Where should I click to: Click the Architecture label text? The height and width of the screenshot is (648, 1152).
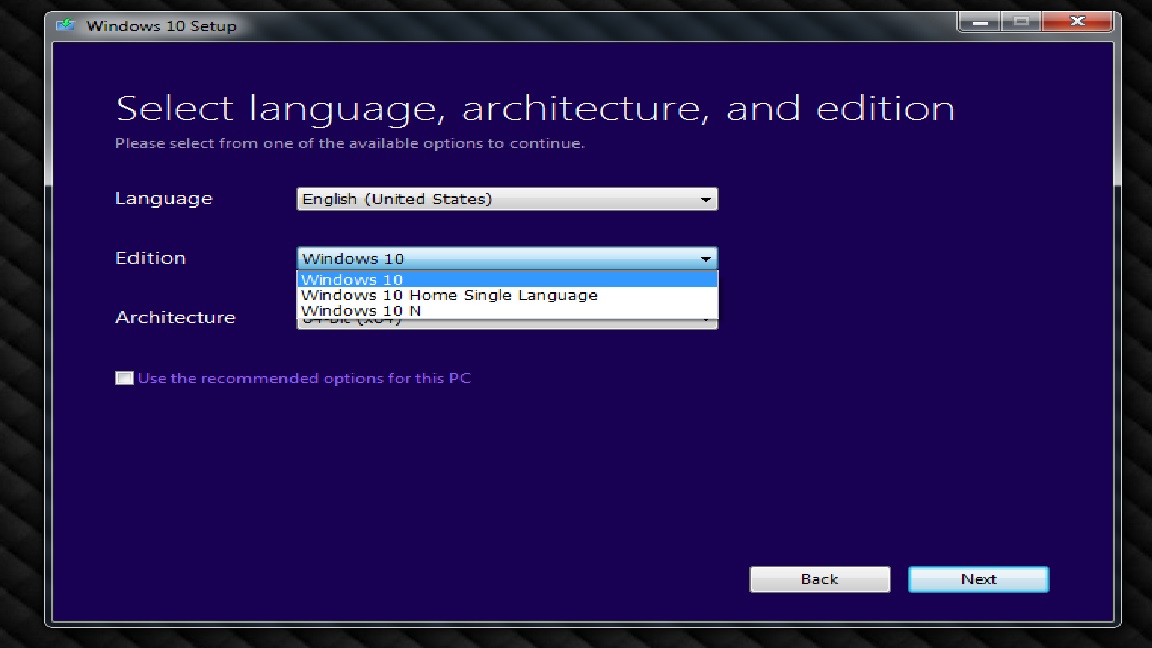176,317
